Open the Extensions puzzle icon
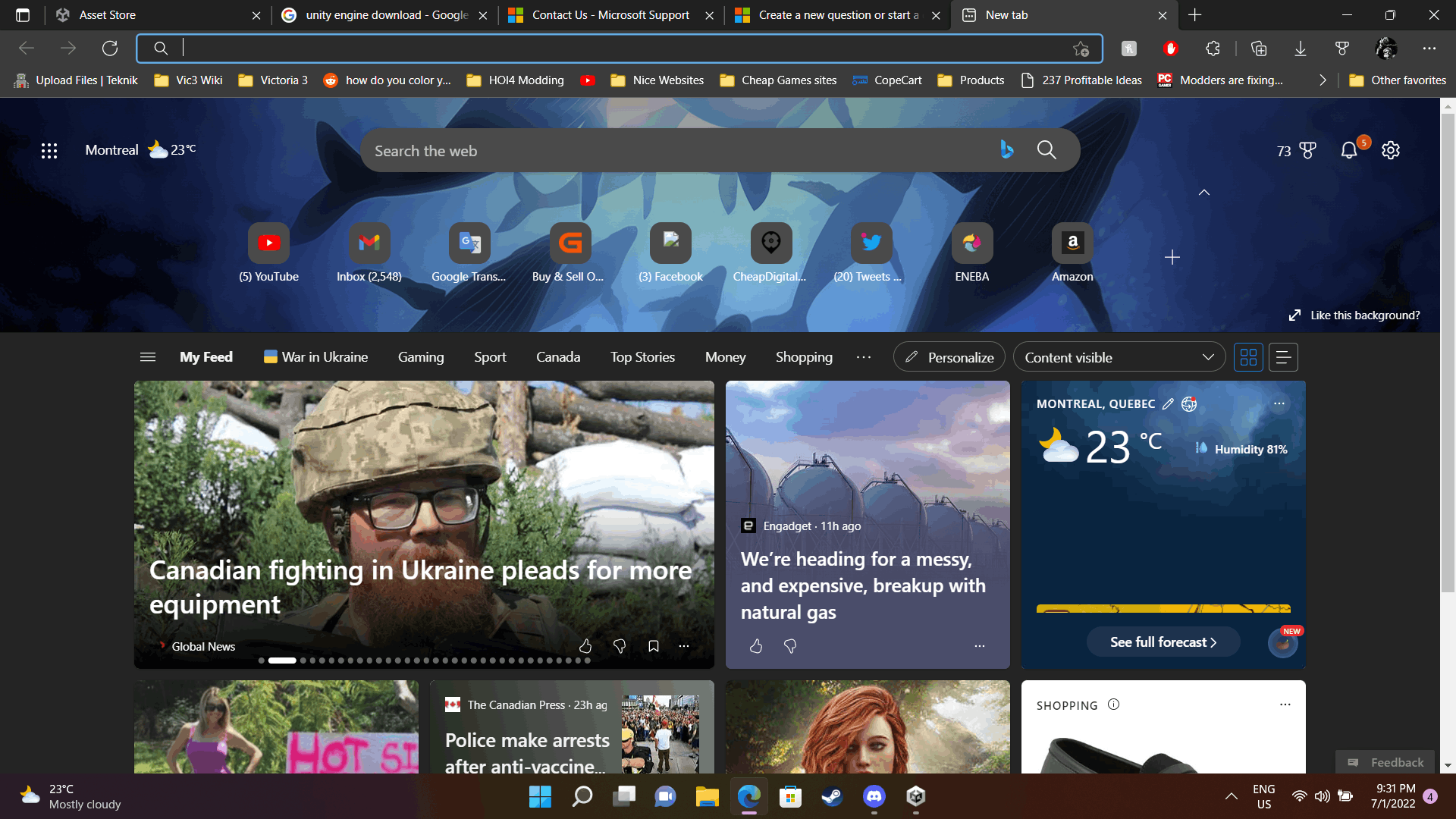The image size is (1456, 819). tap(1213, 49)
